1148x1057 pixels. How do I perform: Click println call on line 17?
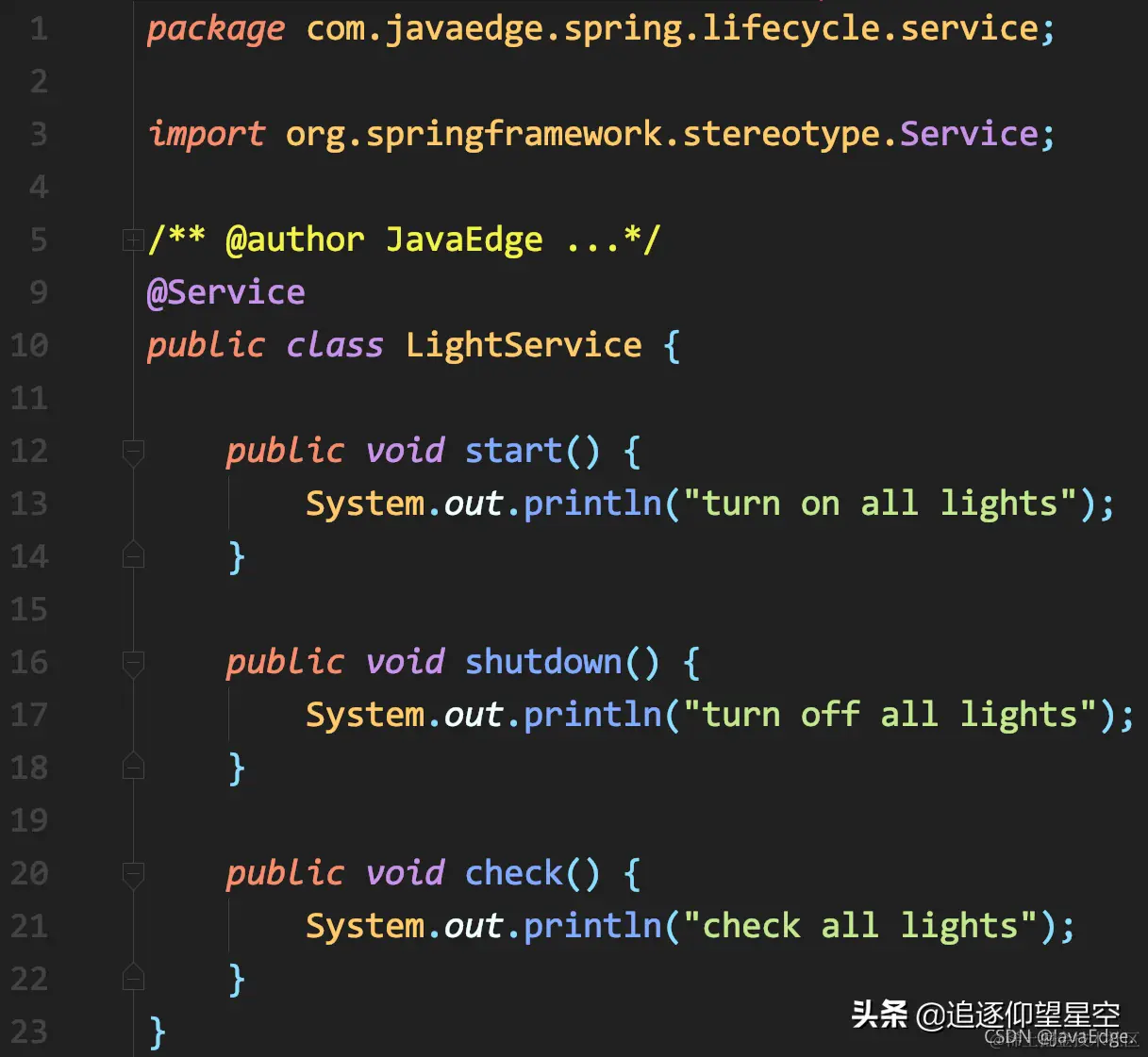tap(592, 715)
